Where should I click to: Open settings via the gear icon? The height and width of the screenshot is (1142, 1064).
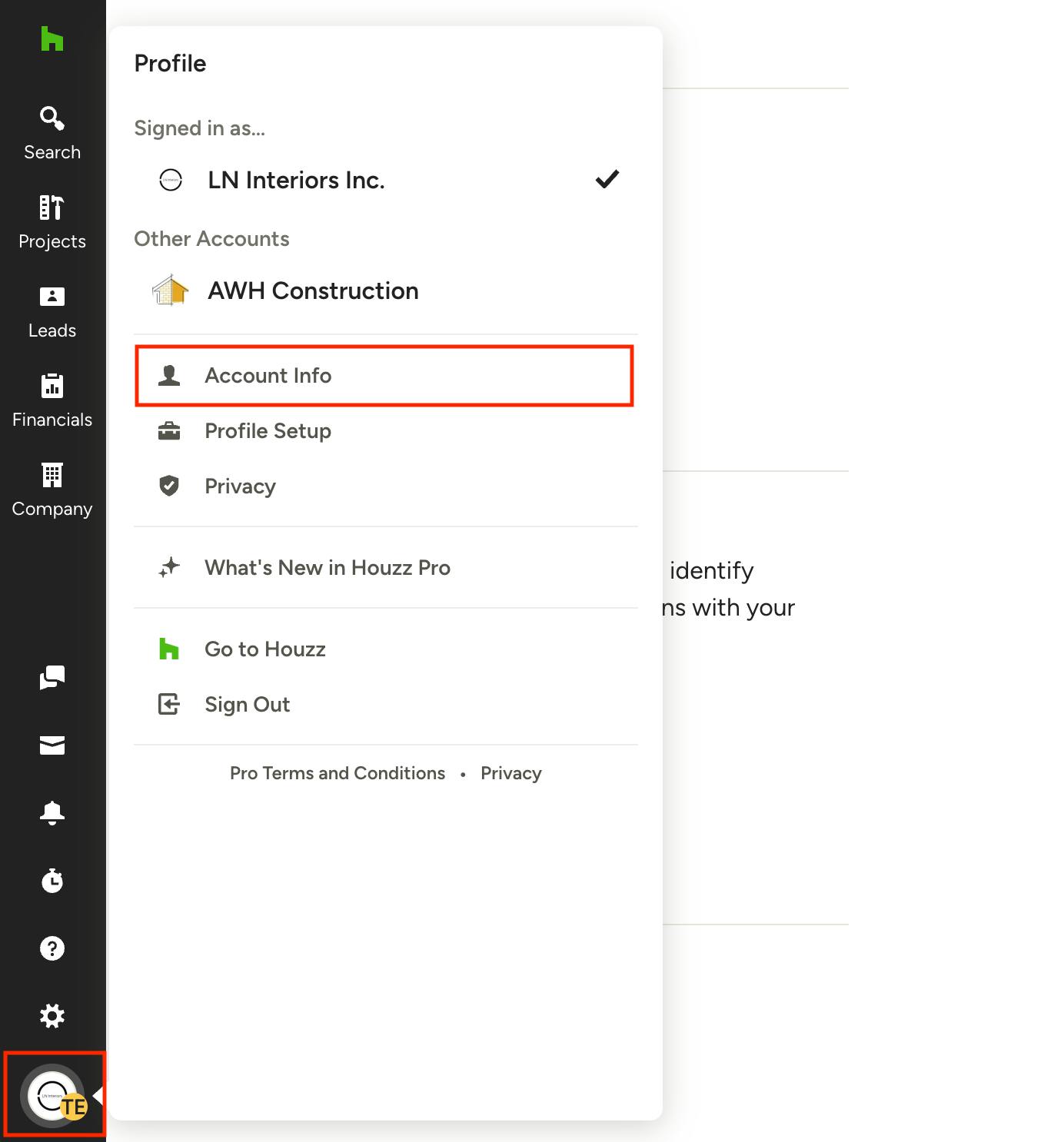point(52,1016)
